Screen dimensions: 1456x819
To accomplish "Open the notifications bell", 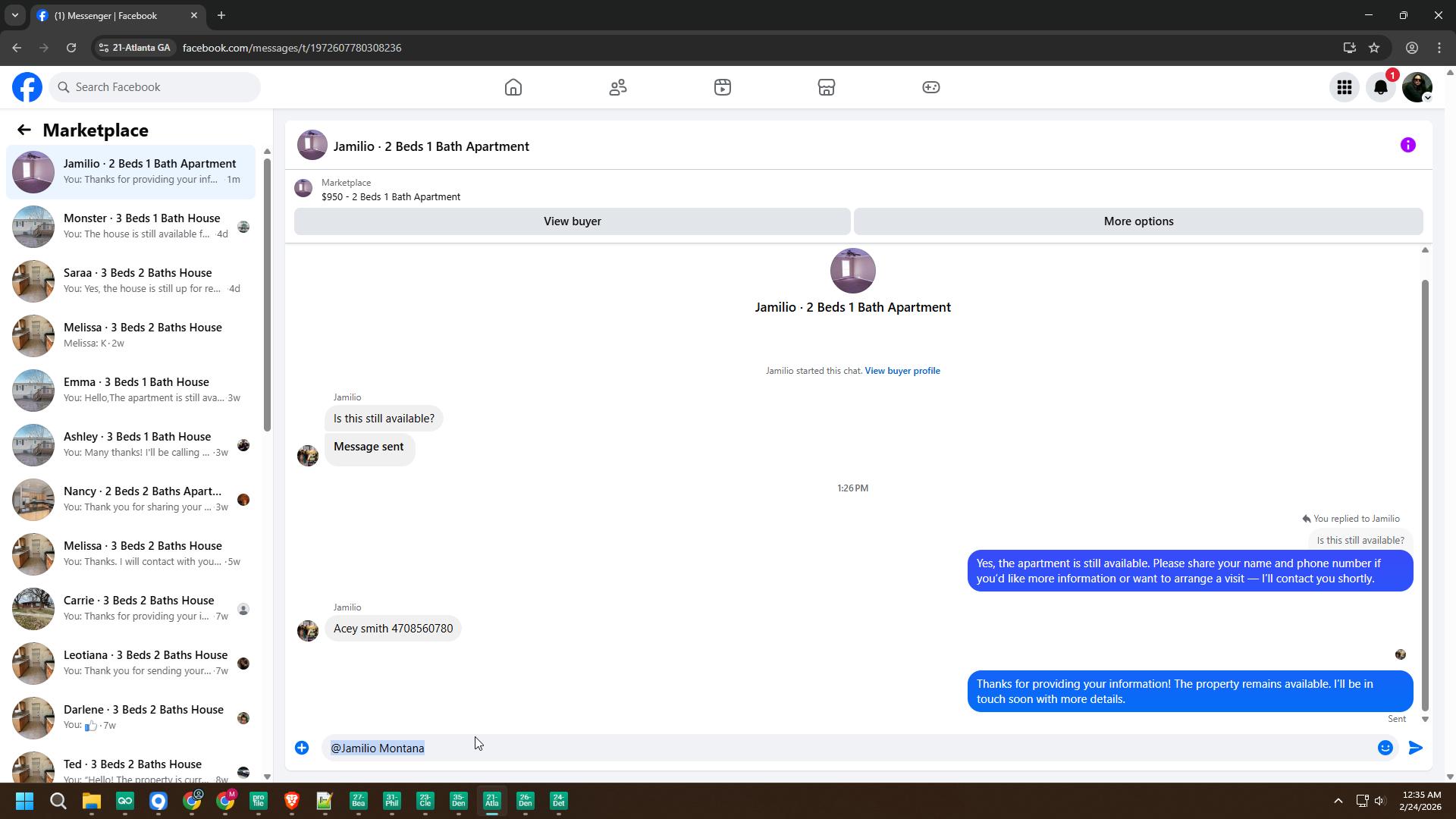I will pos(1381,87).
